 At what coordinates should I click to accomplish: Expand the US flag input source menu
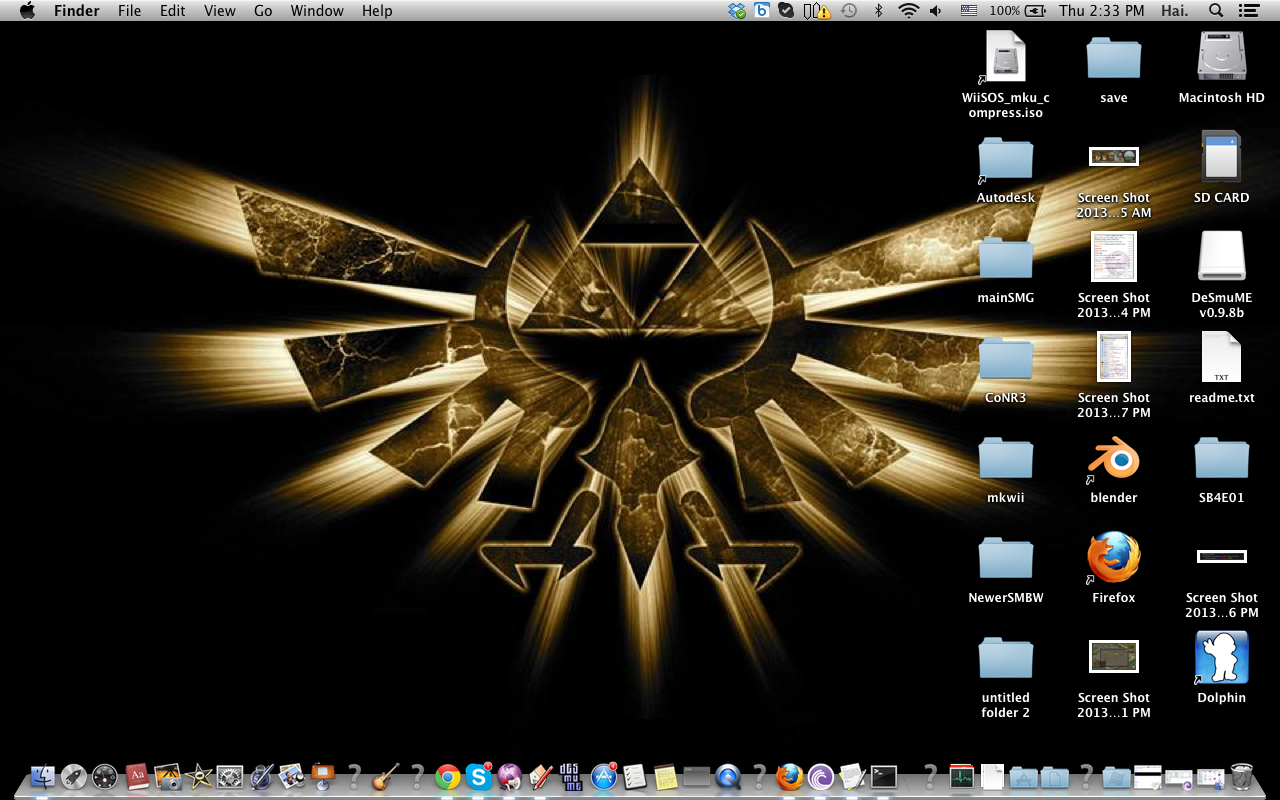pyautogui.click(x=968, y=11)
